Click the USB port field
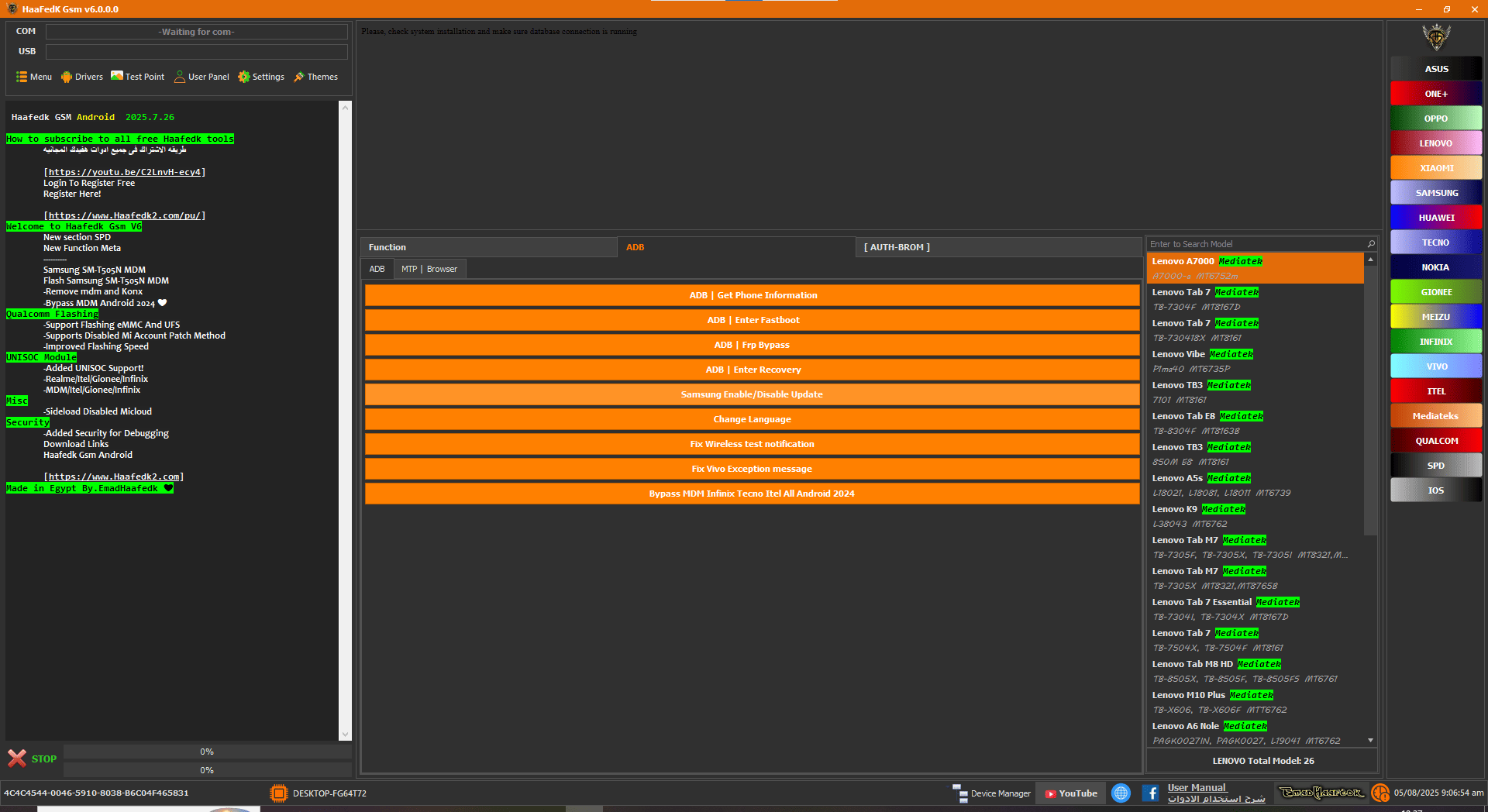The image size is (1488, 812). tap(196, 51)
